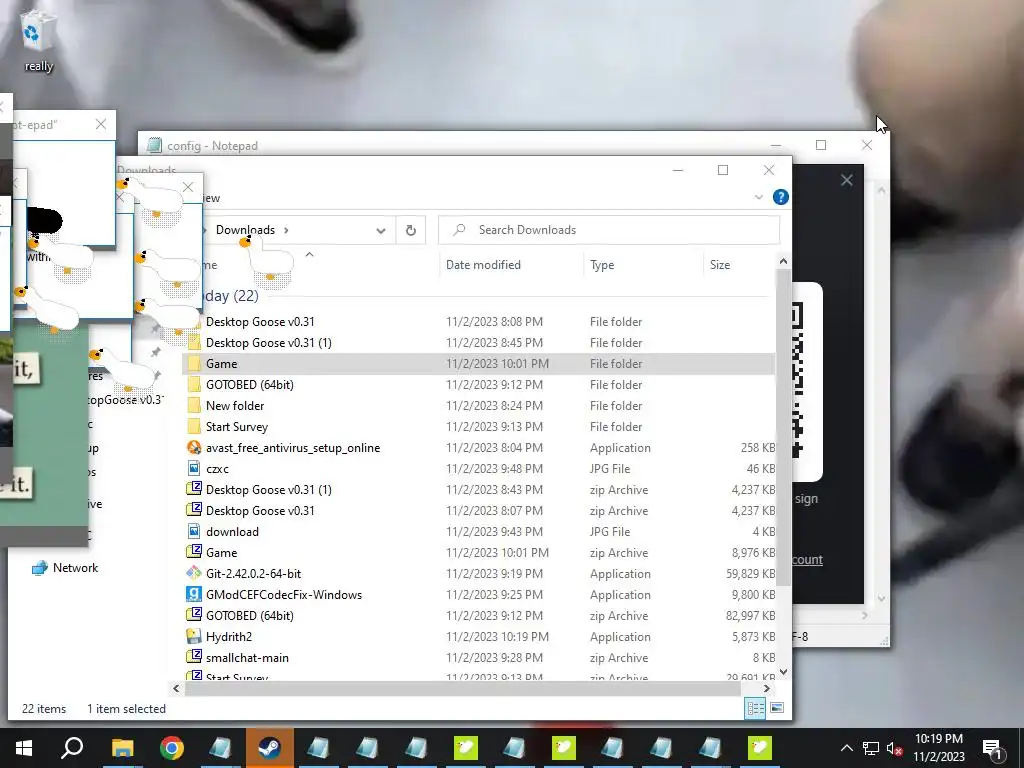This screenshot has width=1024, height=768.
Task: Click the vertical scrollbar thumb in file list
Action: click(x=783, y=428)
